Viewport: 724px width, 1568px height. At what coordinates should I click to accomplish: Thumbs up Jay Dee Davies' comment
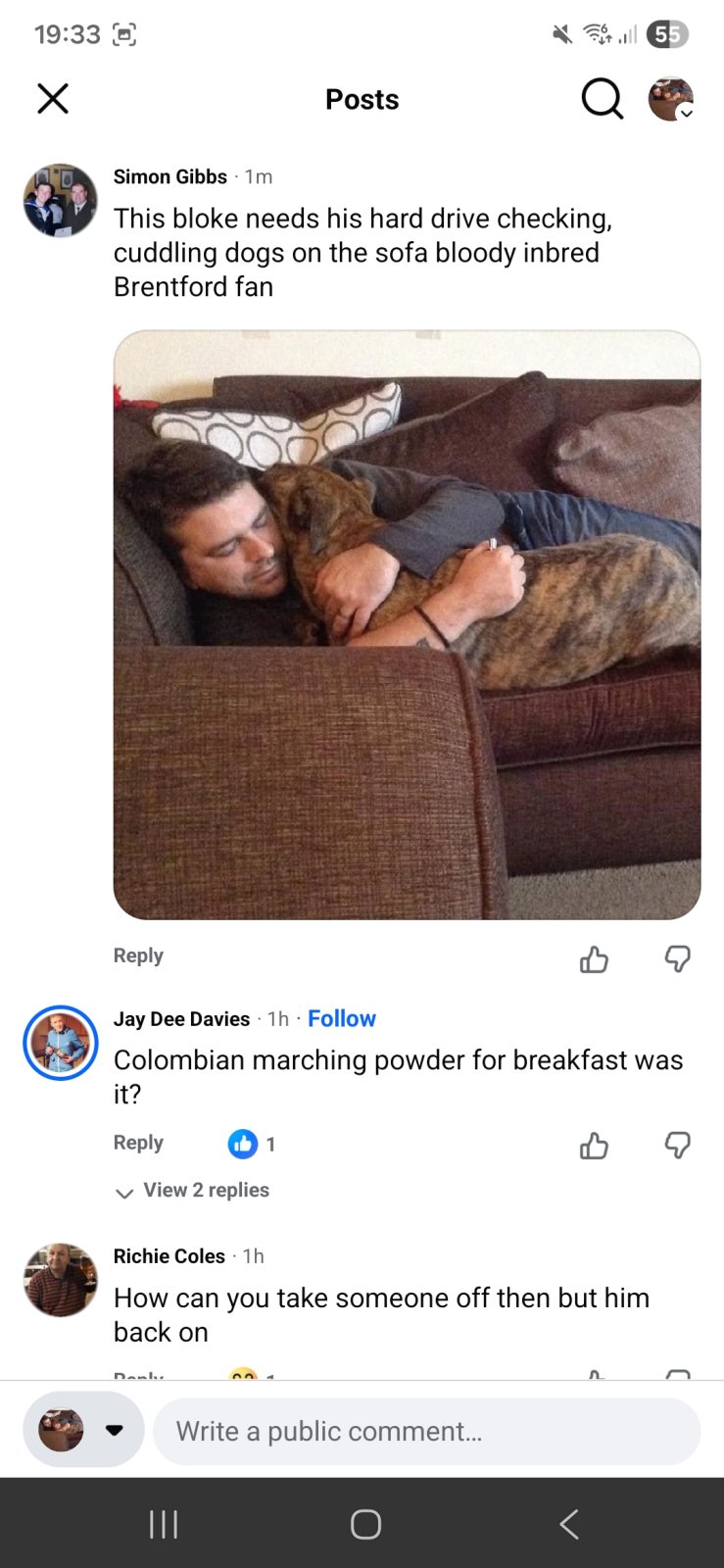tap(594, 1146)
